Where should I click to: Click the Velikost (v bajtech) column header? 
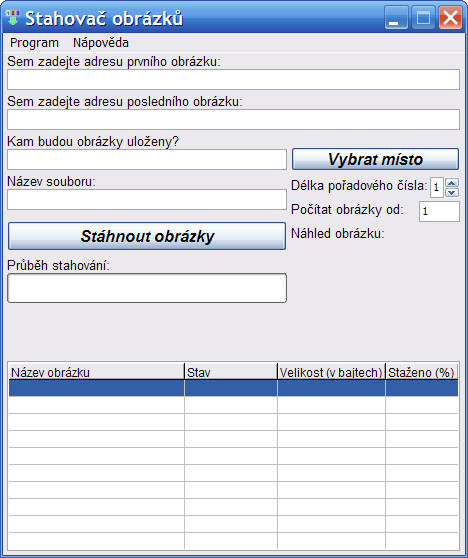pos(331,372)
